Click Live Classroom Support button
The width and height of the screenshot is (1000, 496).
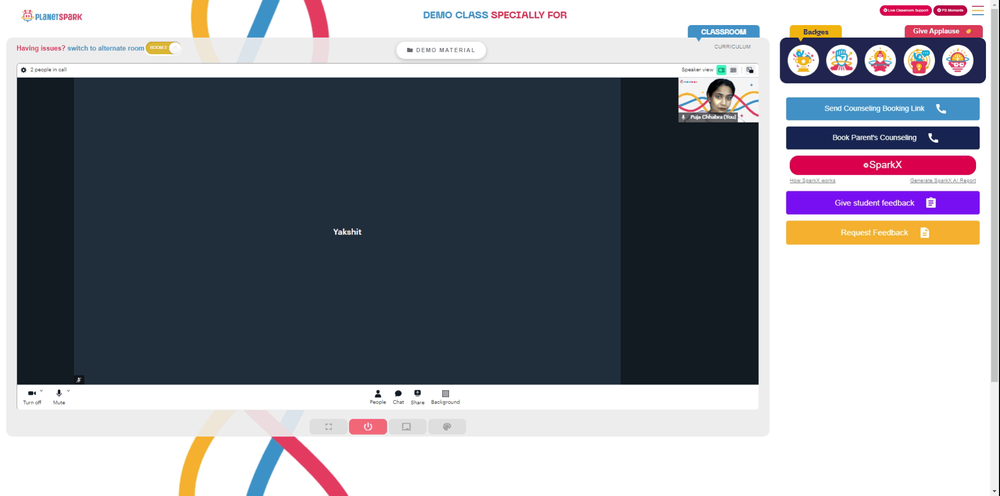[906, 11]
